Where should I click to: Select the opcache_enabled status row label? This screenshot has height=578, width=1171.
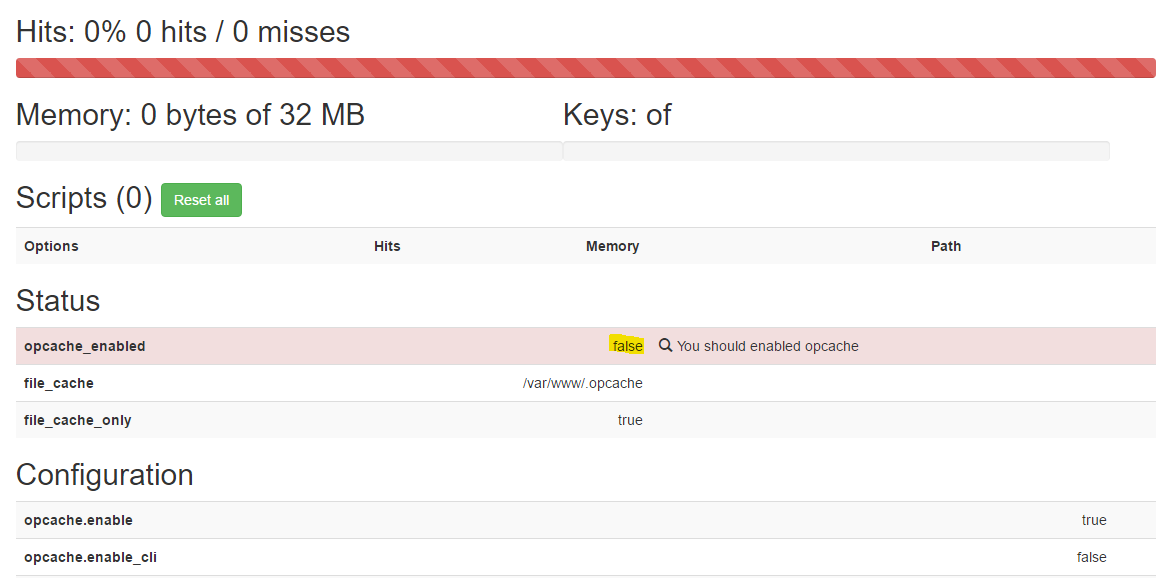(85, 346)
